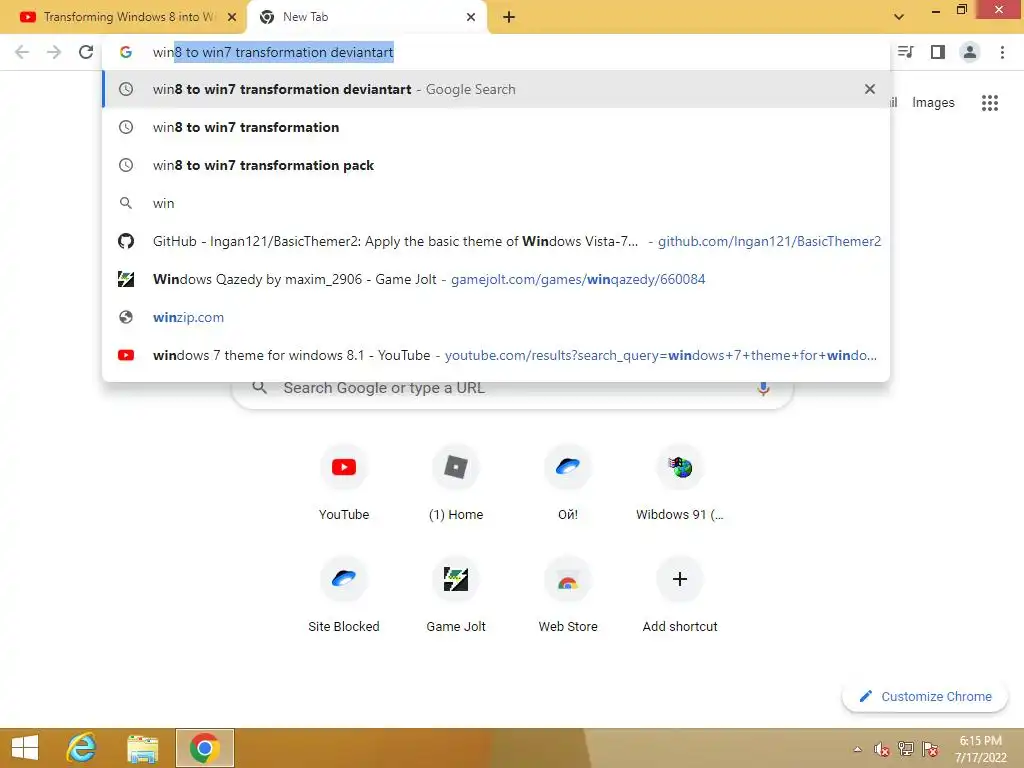This screenshot has height=768, width=1024.
Task: Go forward with the forward arrow
Action: tap(54, 52)
